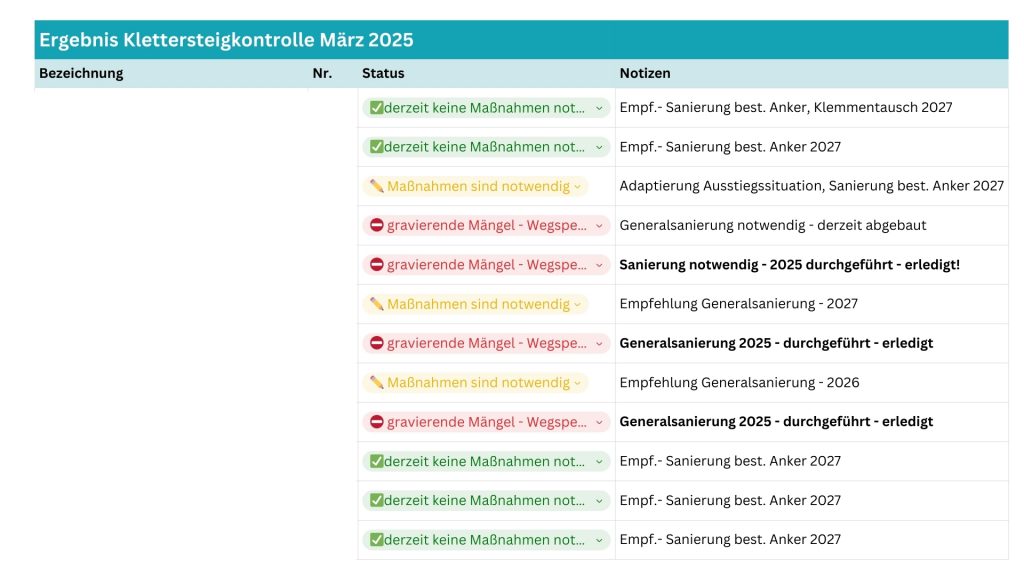
Task: Click the green checkmark icon in the Klemmentausch row
Action: [x=376, y=108]
